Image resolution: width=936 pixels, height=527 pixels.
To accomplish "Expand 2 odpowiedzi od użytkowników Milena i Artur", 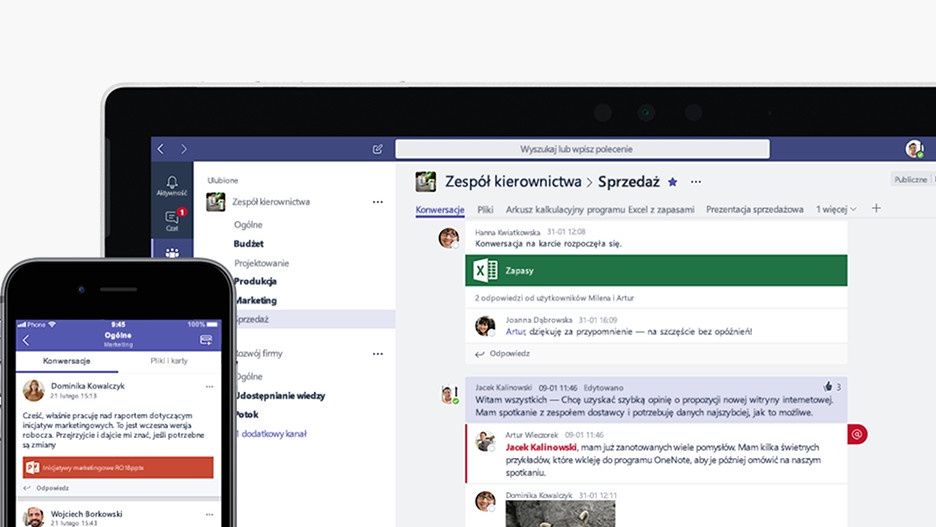I will (555, 298).
